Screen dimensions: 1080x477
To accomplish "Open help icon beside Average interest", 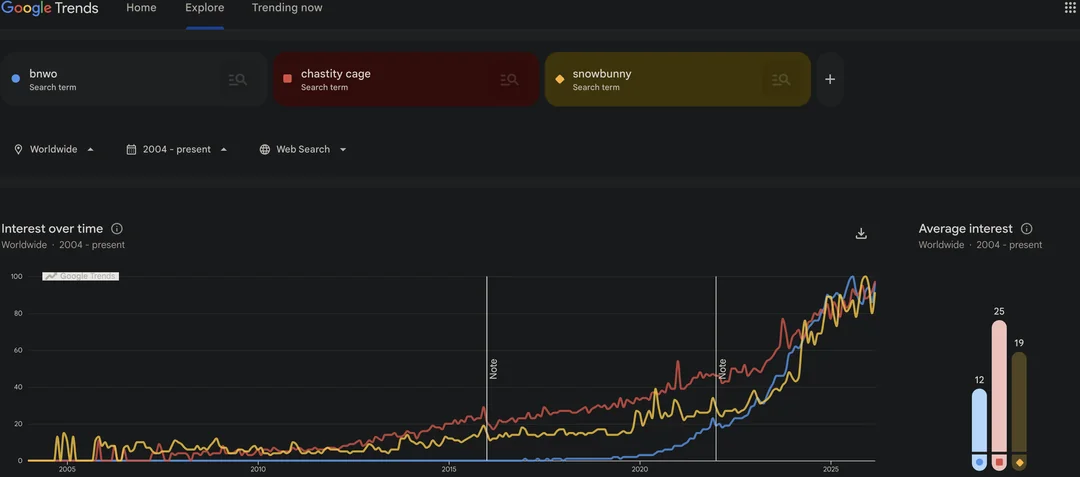I will click(1026, 229).
